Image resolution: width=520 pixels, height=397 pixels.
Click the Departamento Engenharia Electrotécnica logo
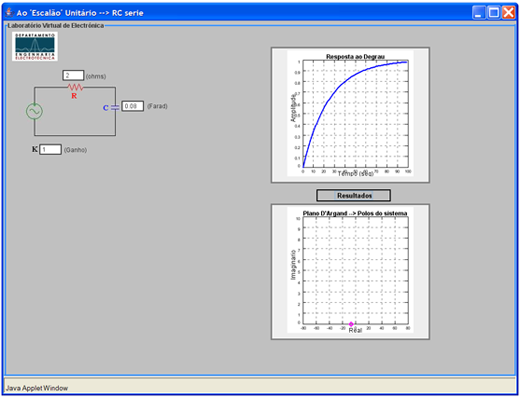tap(35, 46)
